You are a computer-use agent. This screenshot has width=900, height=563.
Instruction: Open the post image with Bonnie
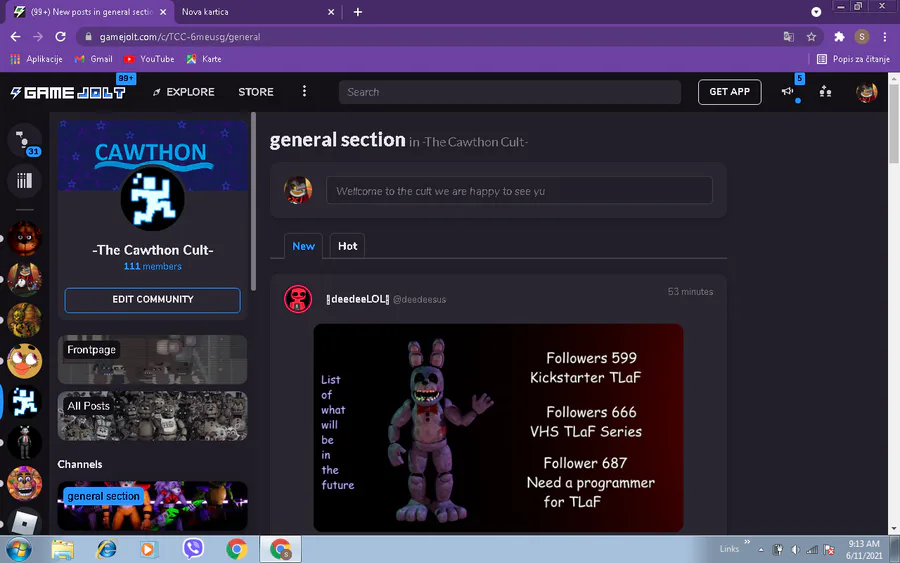498,428
